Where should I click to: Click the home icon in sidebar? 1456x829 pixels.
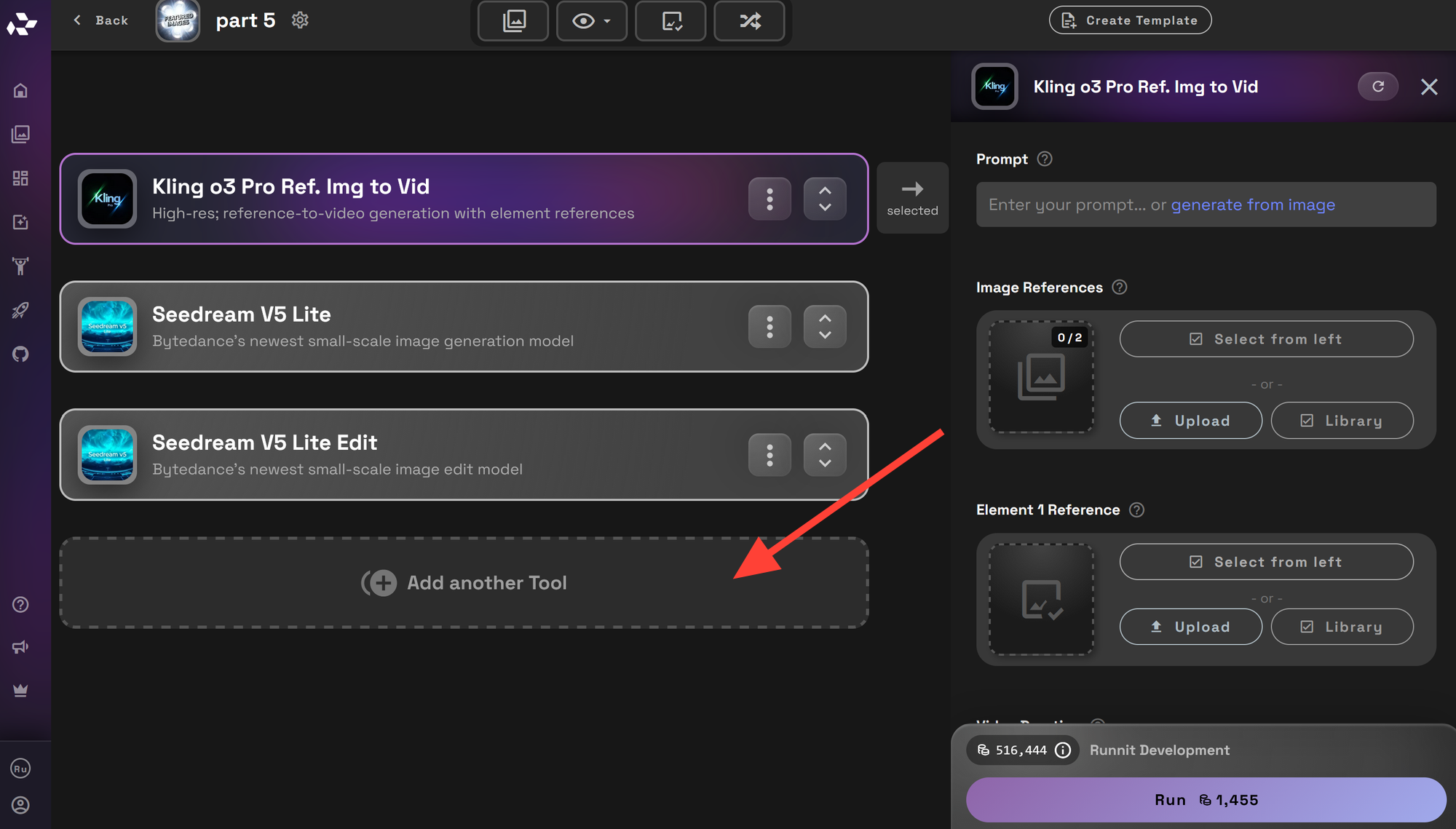point(20,90)
